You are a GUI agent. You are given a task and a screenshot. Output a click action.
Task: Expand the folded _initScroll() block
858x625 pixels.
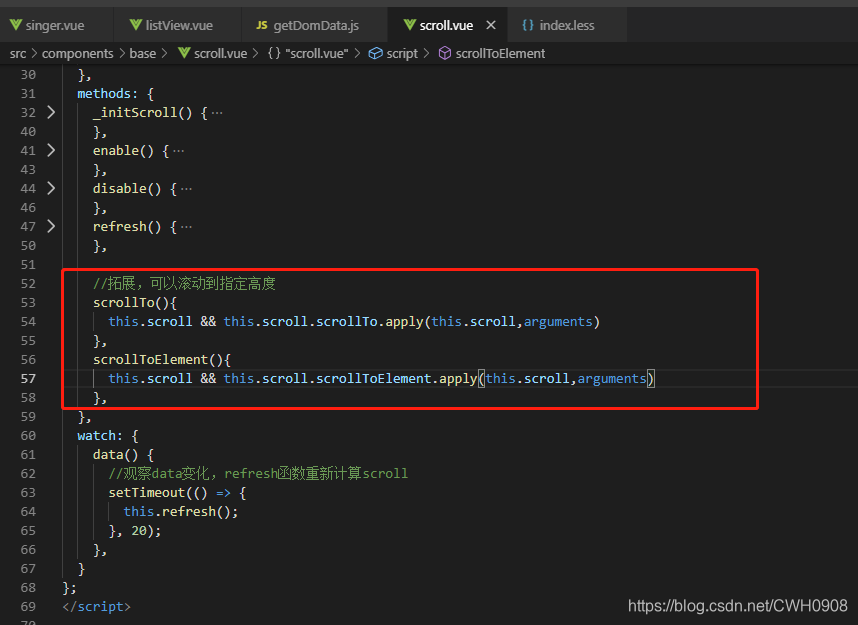pos(51,112)
